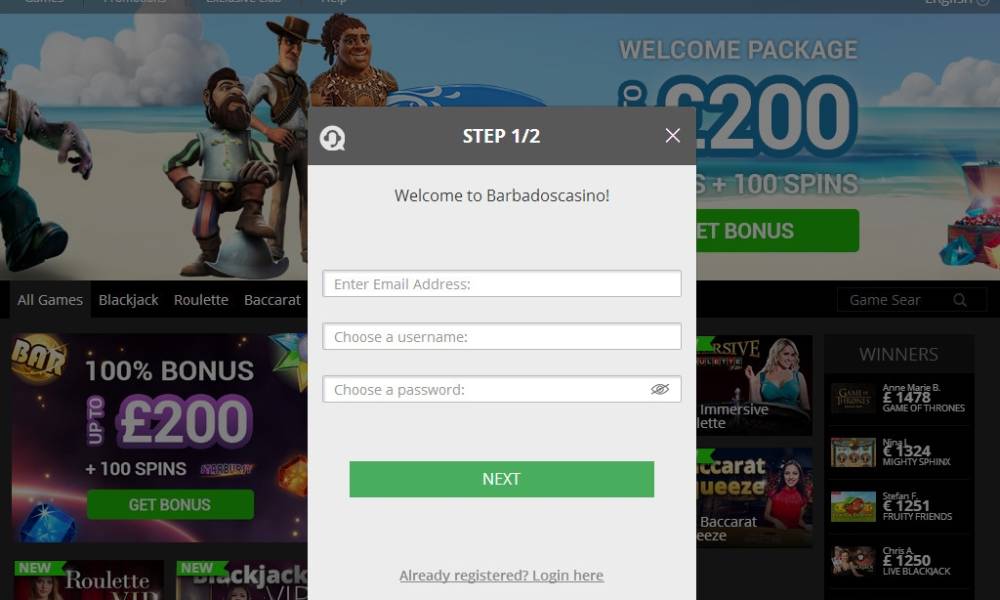This screenshot has height=600, width=1000.
Task: Open the Live Blackjack winner thumbnail
Action: pyautogui.click(x=853, y=561)
